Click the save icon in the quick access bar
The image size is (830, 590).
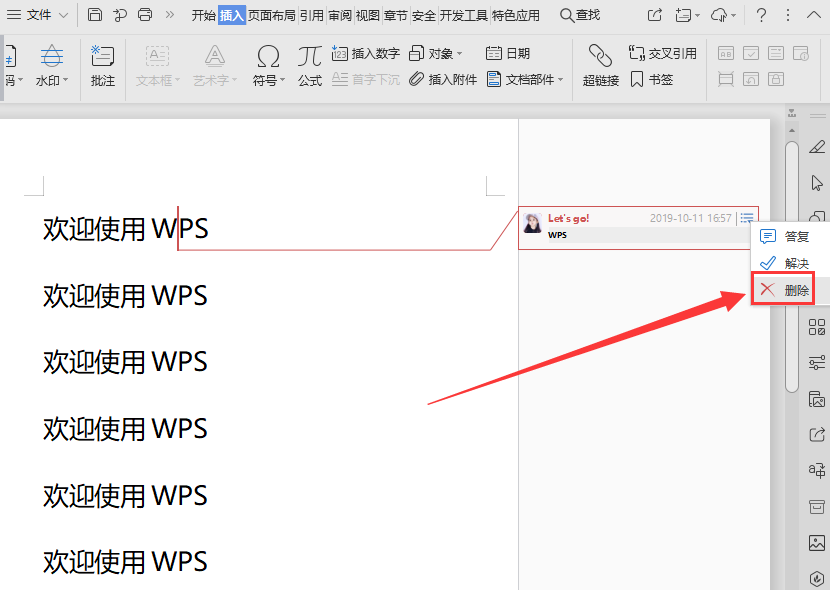(95, 15)
